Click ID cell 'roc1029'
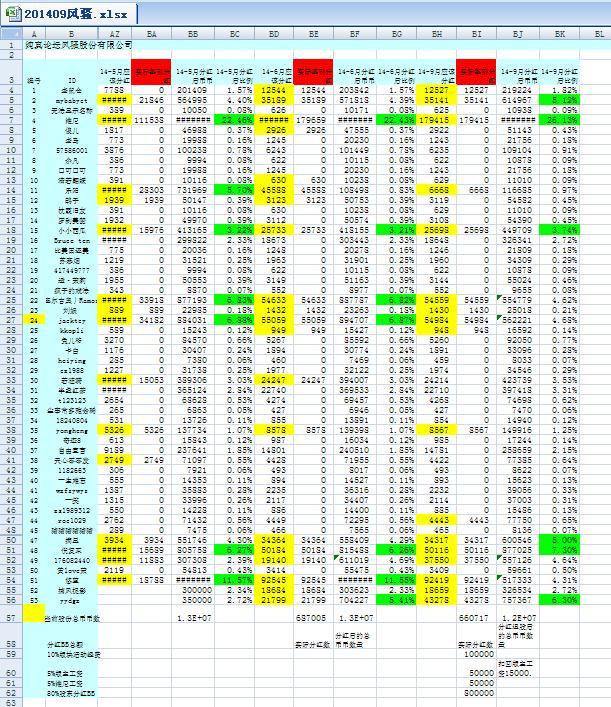This screenshot has height=707, width=611. tap(71, 520)
